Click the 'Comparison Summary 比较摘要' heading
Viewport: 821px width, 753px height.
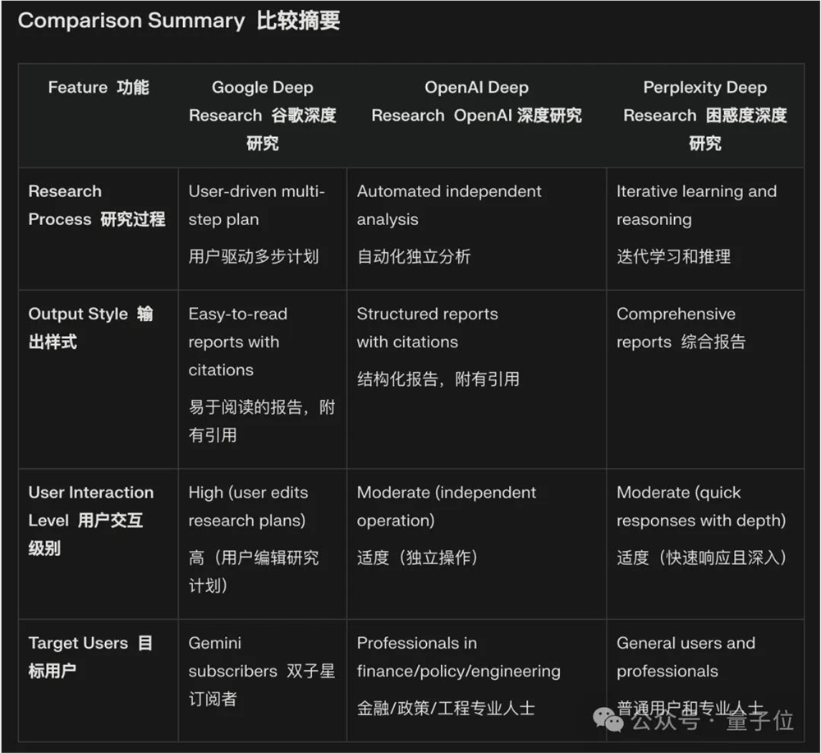coord(179,21)
